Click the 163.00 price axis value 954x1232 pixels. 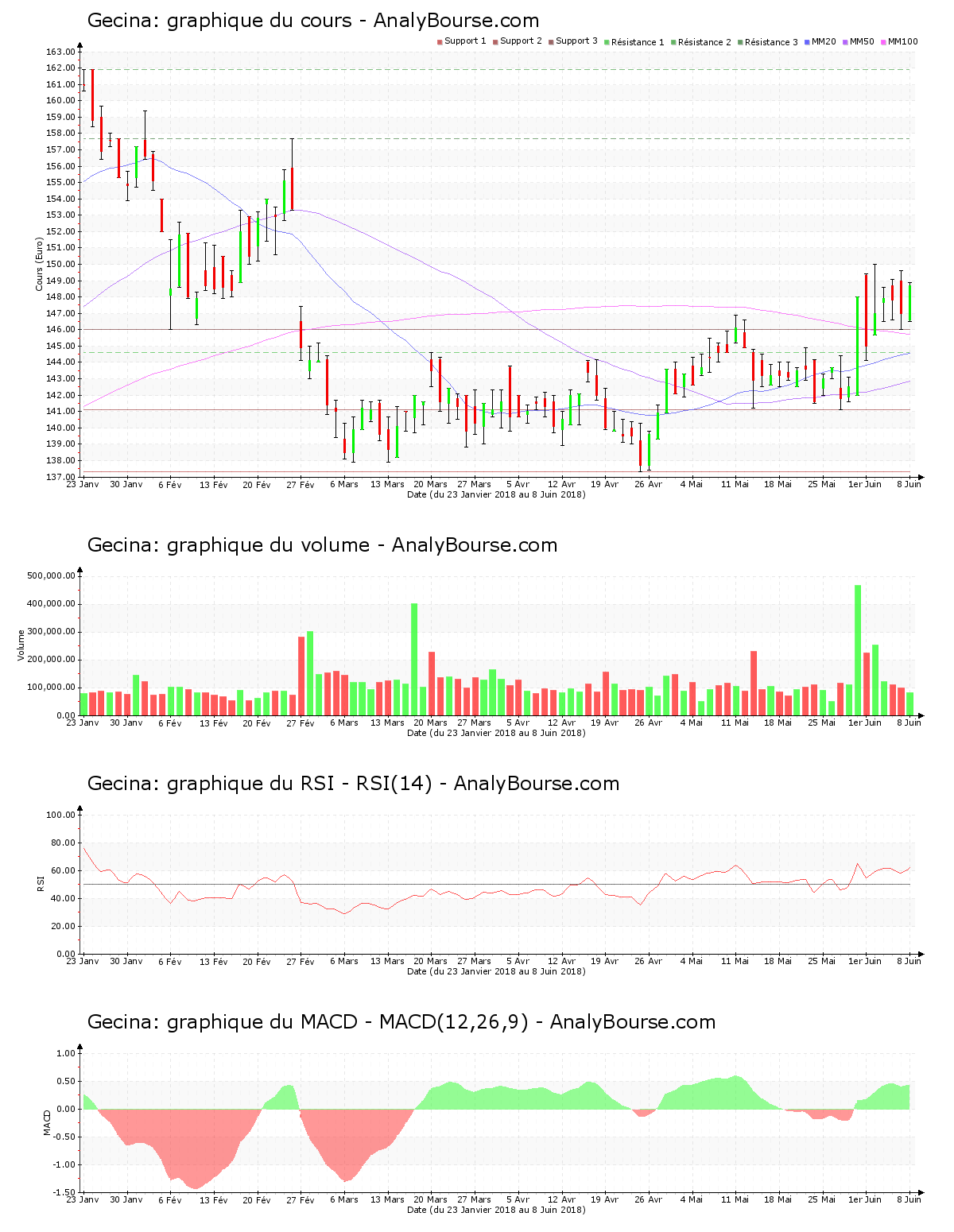point(60,52)
